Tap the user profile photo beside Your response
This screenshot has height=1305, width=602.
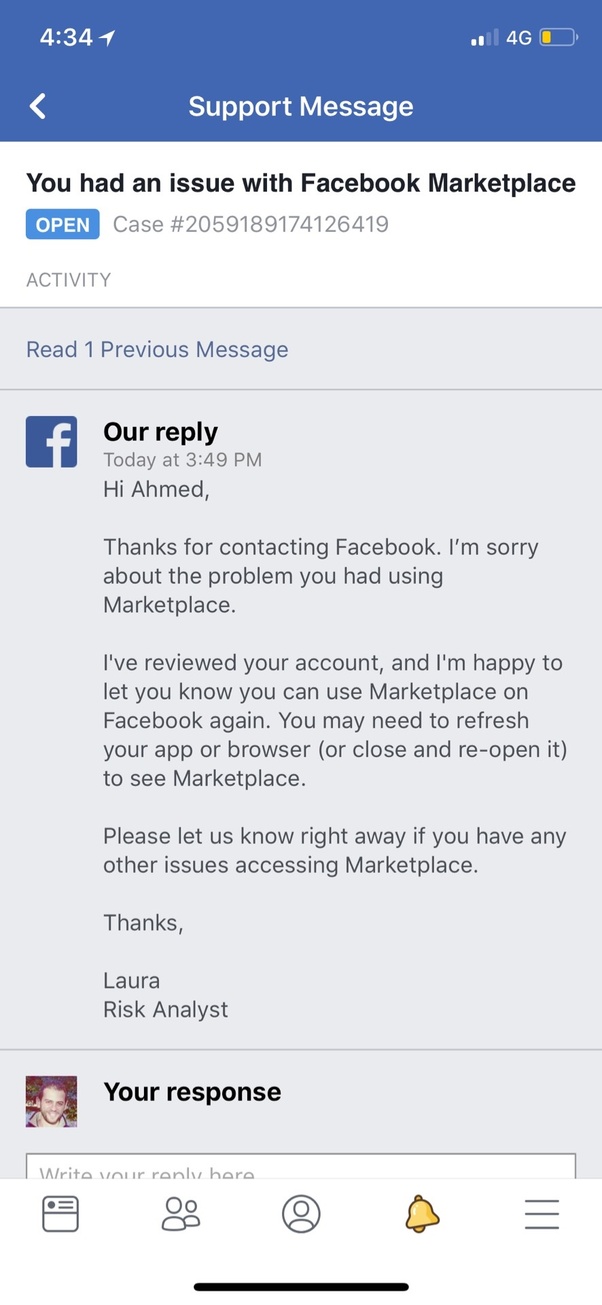click(51, 1101)
